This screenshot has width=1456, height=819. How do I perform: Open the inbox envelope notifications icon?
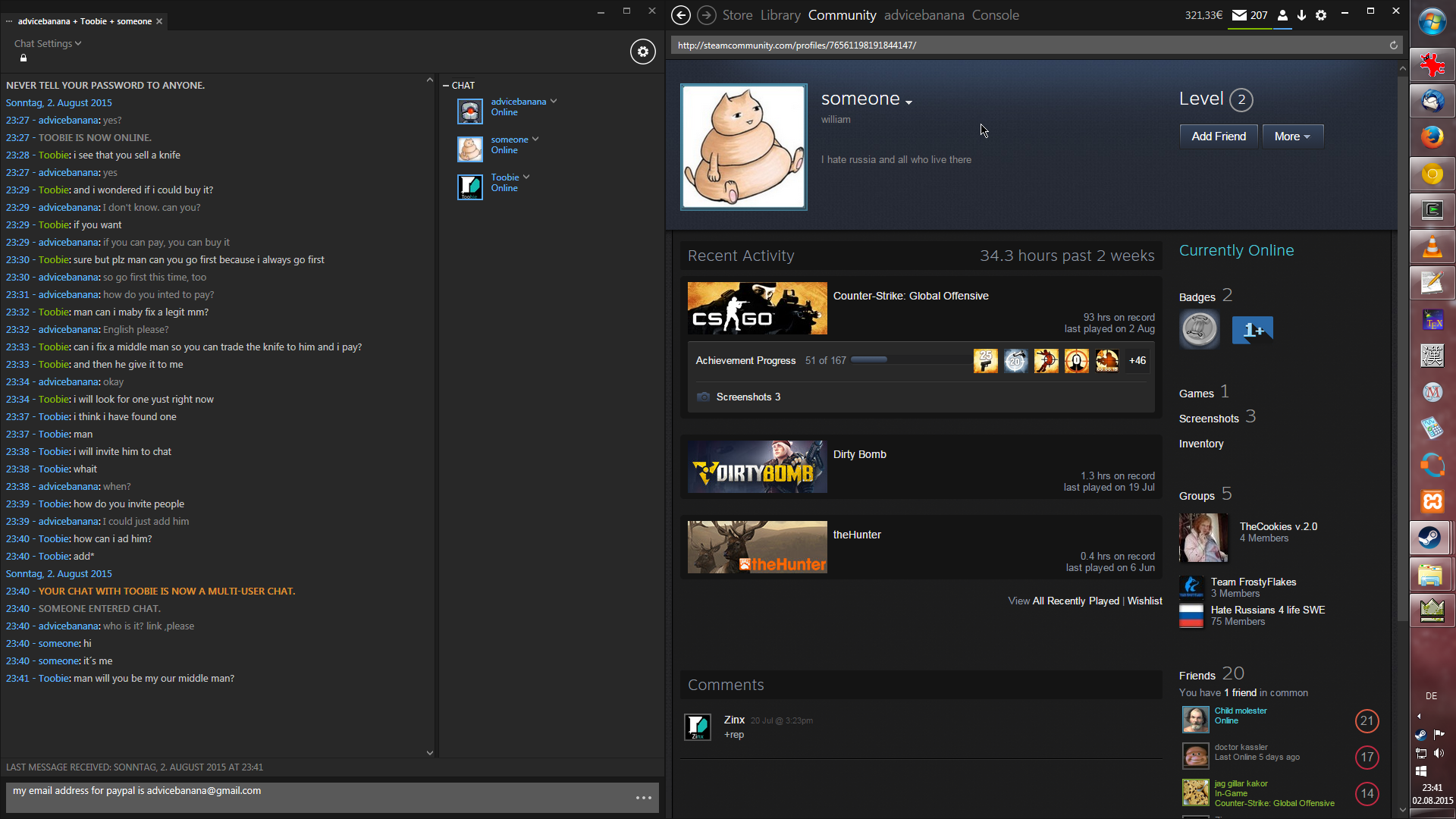(x=1239, y=15)
